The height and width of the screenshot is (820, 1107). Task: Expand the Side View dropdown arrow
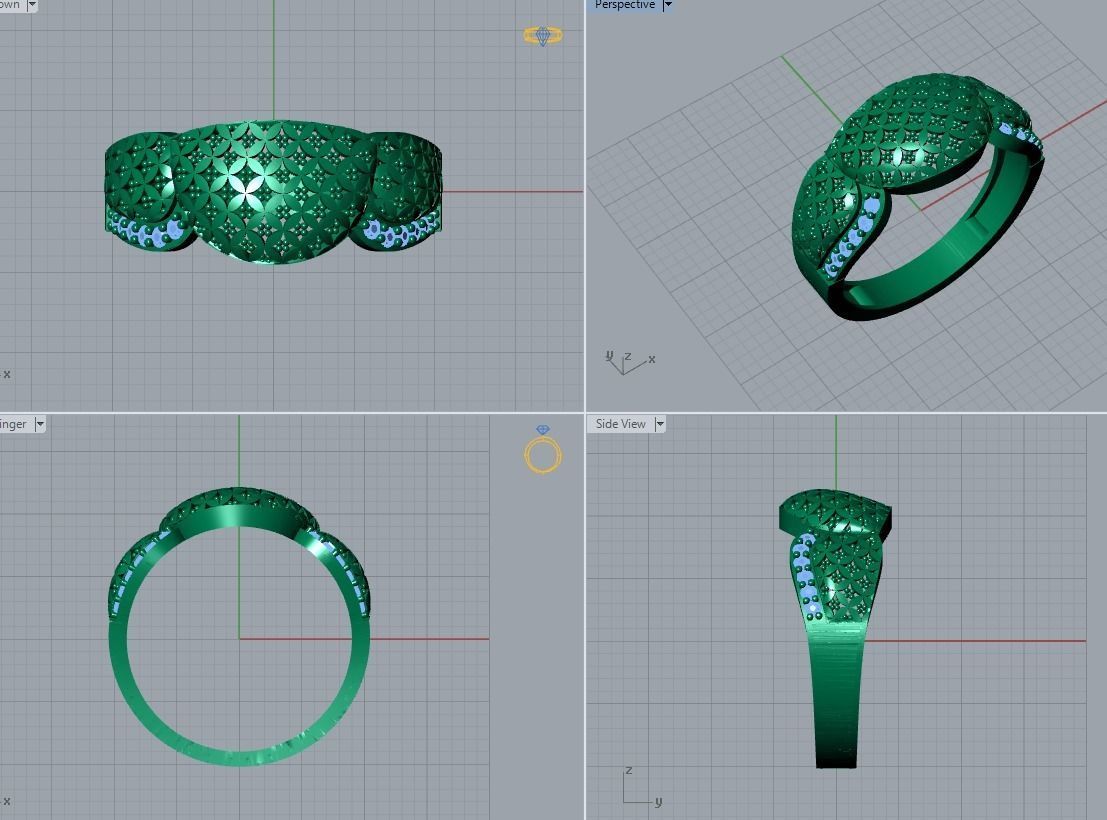coord(659,424)
